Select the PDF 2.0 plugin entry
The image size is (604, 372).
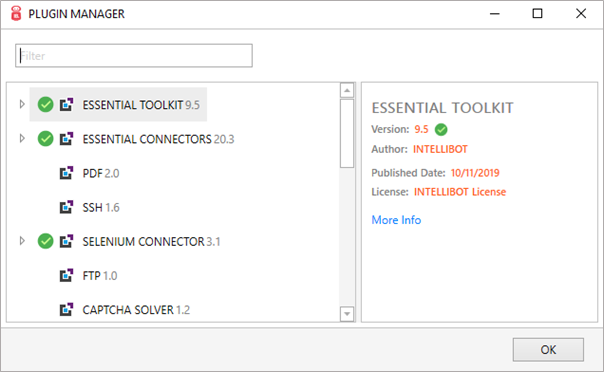(101, 173)
